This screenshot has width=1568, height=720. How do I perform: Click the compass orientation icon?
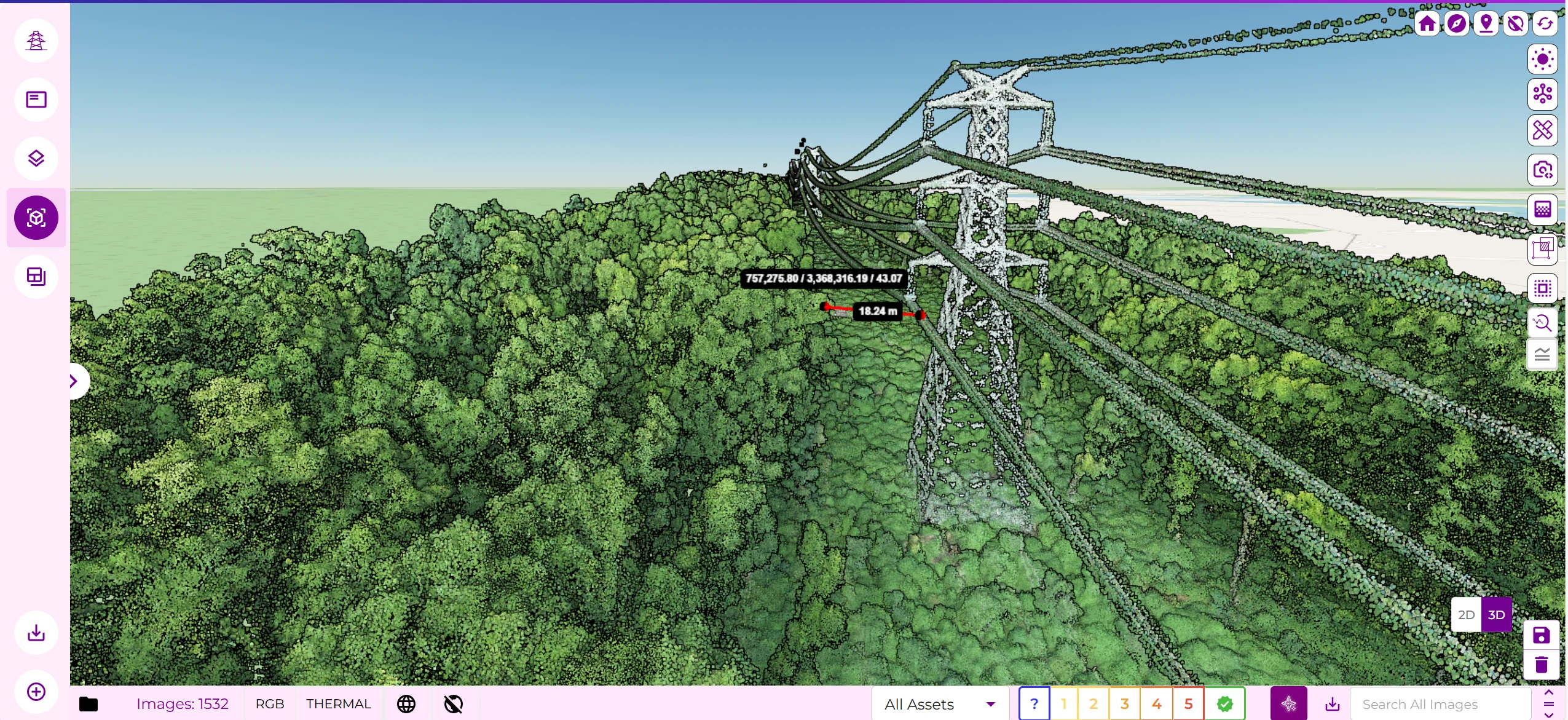click(x=1456, y=24)
